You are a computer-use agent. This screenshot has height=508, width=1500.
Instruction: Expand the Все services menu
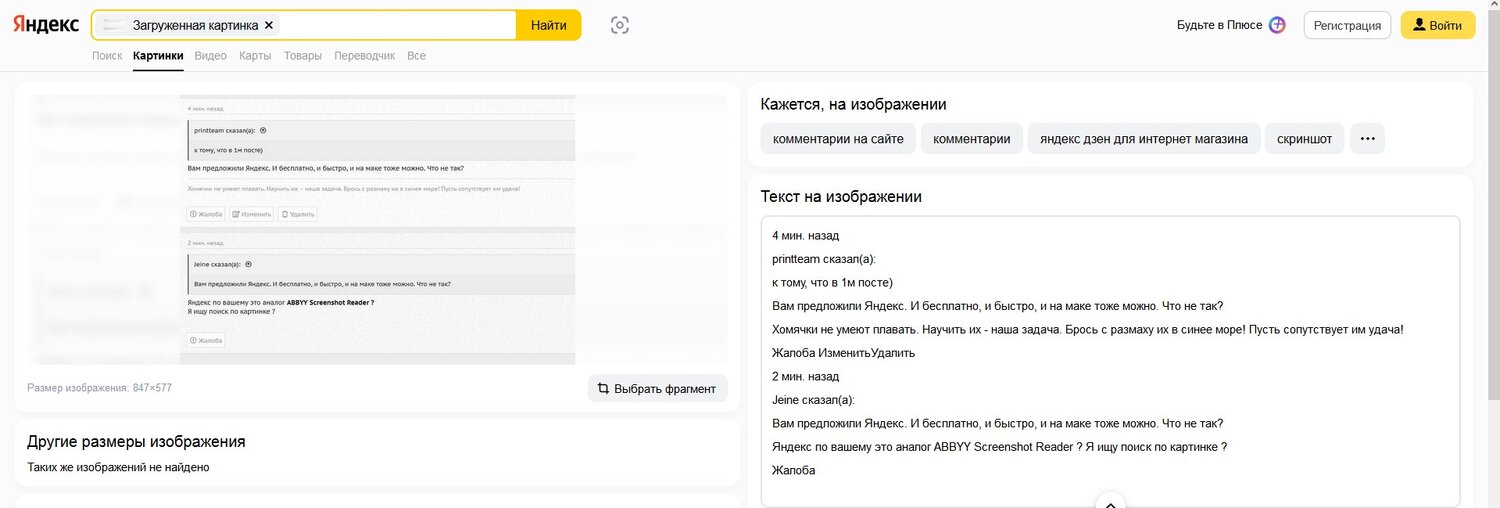click(x=416, y=56)
